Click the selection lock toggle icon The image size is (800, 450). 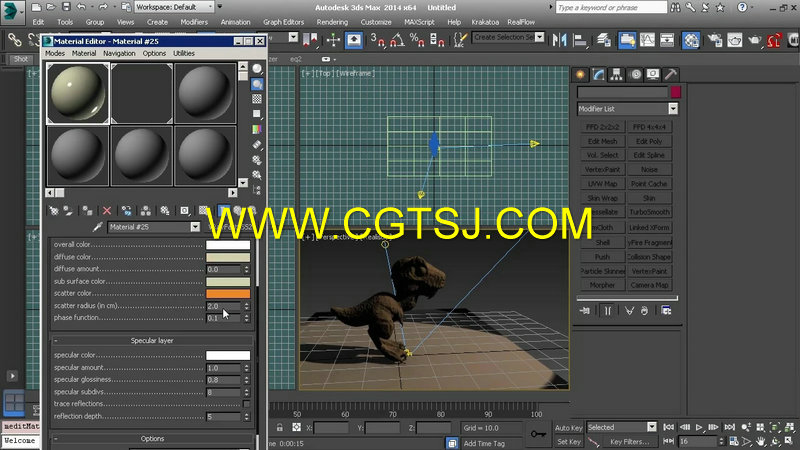(280, 428)
